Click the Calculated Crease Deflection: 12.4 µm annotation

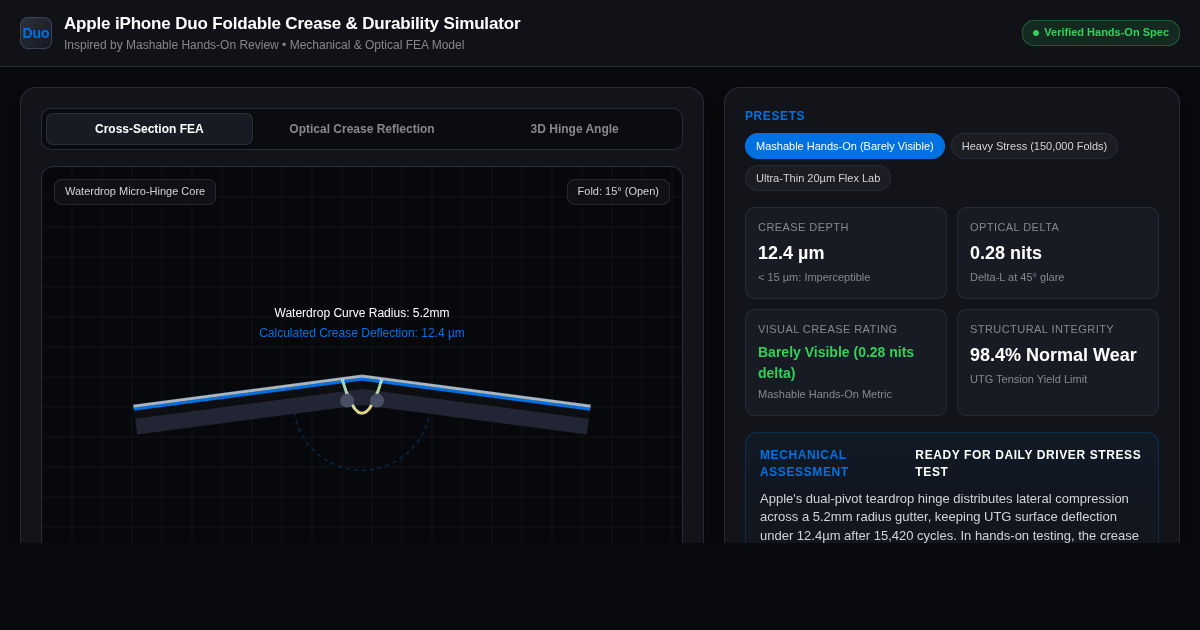point(362,333)
